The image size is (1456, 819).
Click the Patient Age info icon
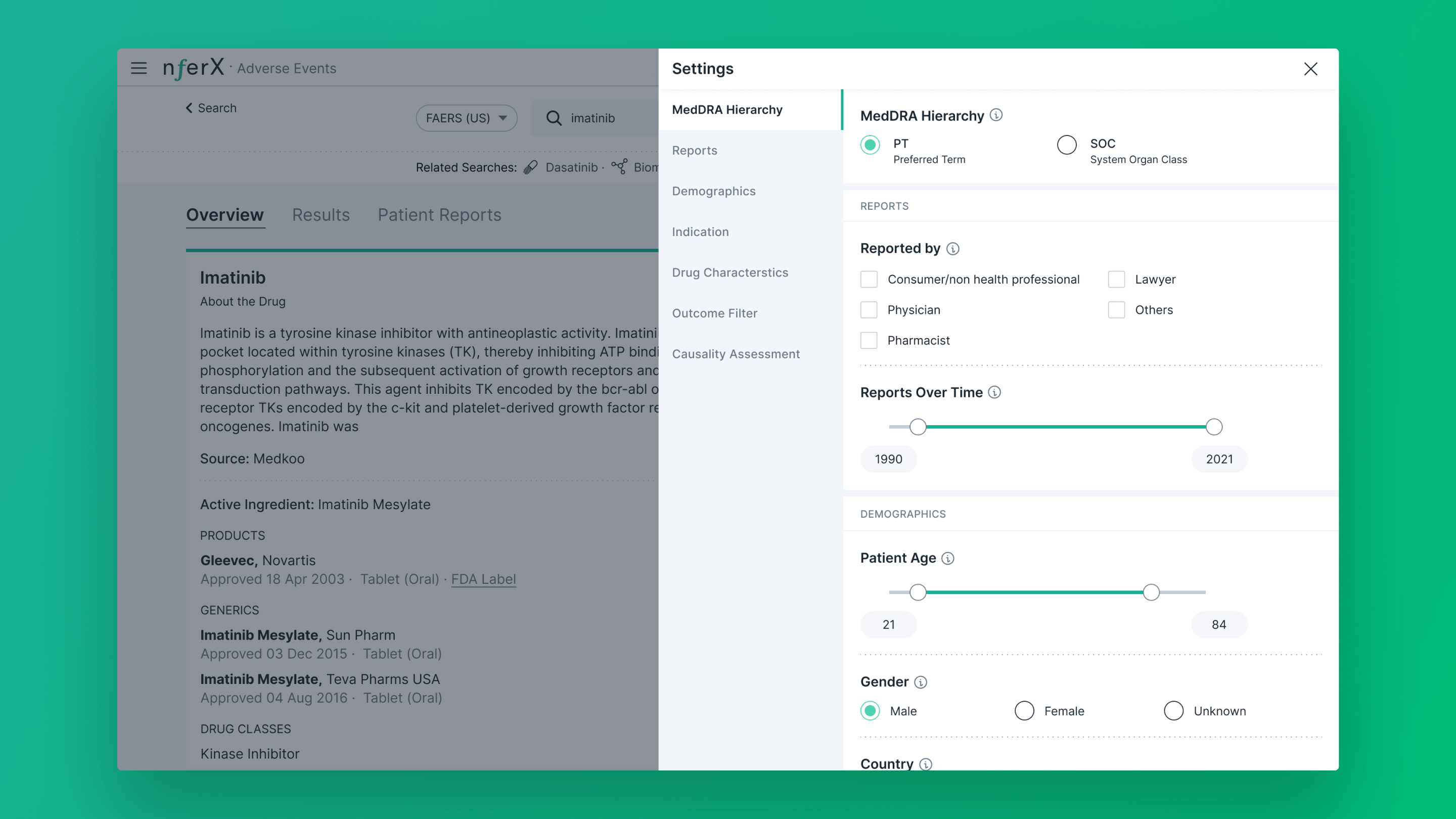coord(948,559)
